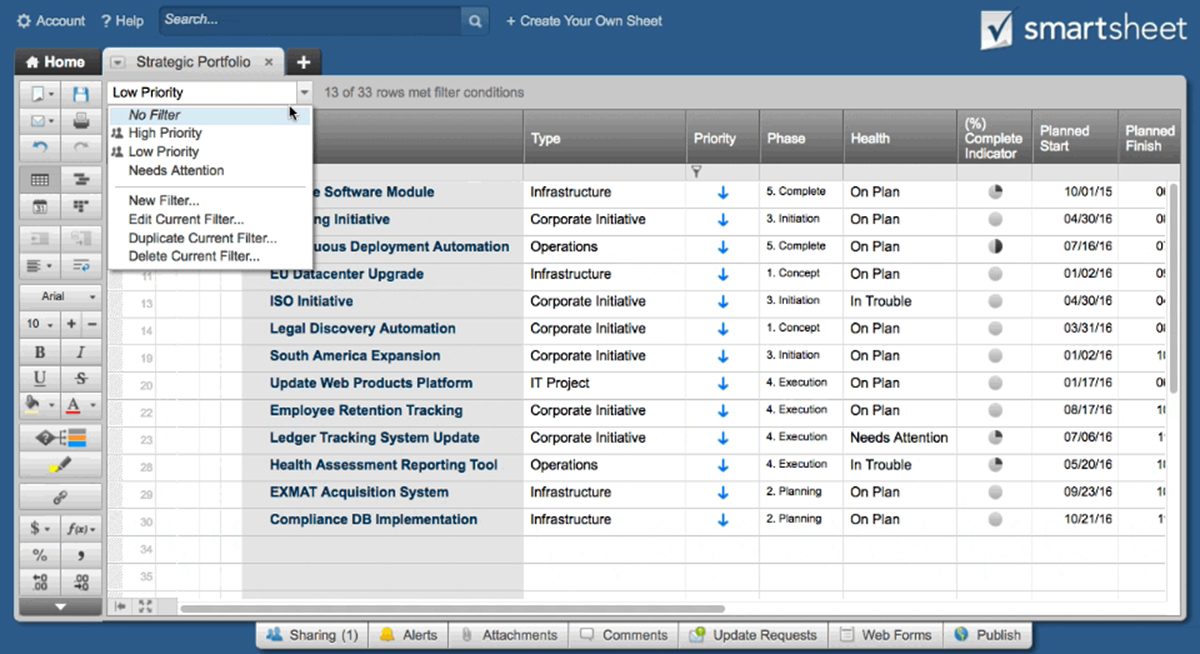Image resolution: width=1200 pixels, height=654 pixels.
Task: Open the formula f(x) tool
Action: click(x=79, y=527)
